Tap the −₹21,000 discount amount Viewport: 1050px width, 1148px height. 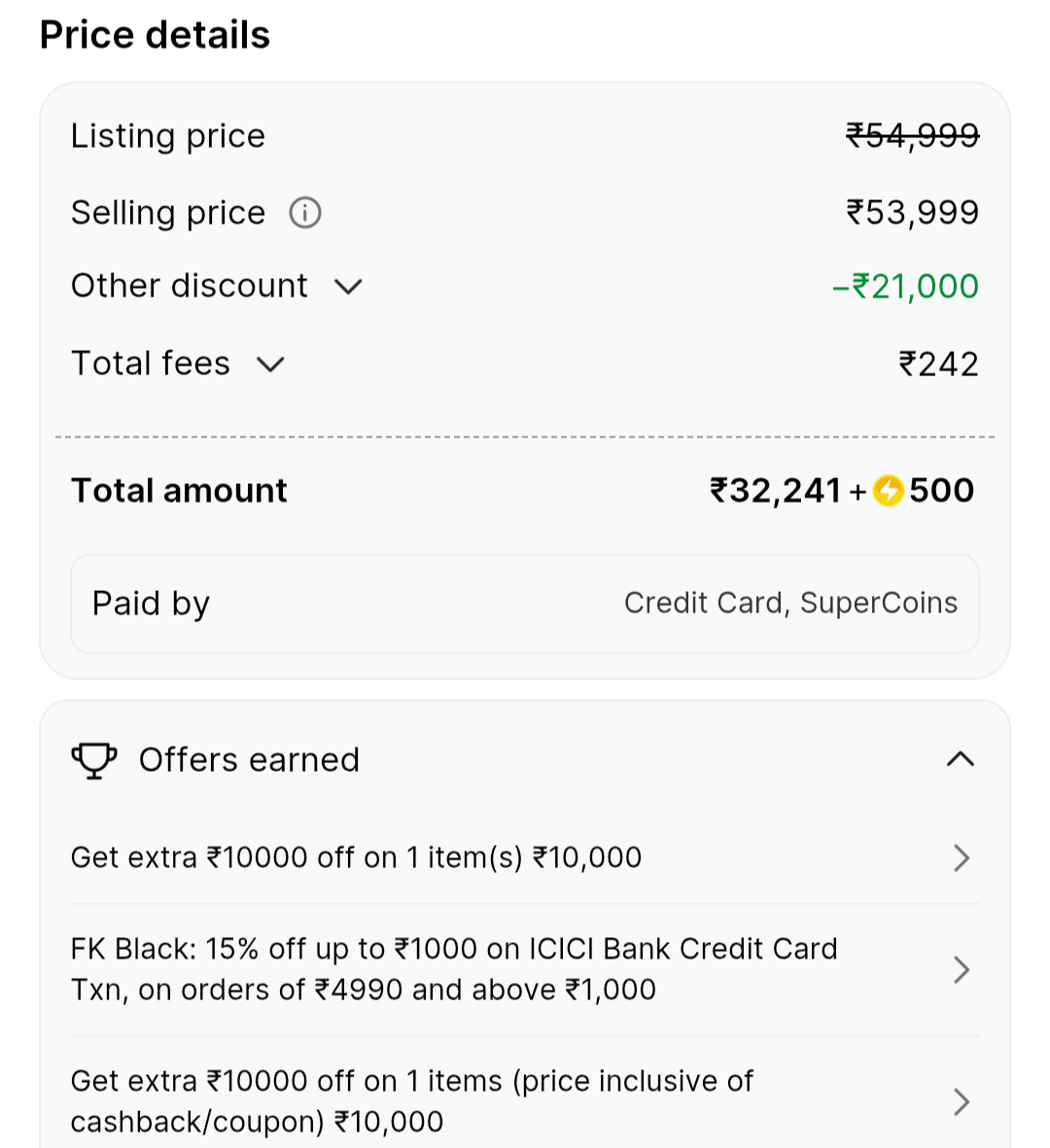pyautogui.click(x=905, y=287)
